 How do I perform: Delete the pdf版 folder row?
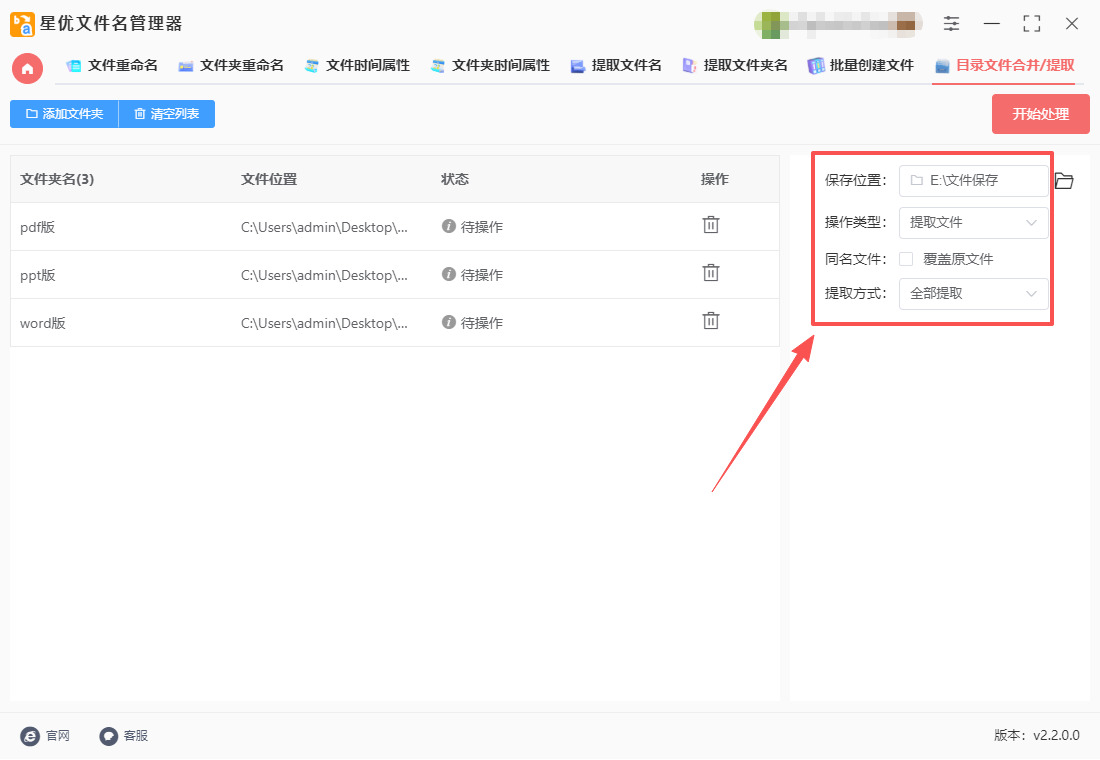(x=711, y=225)
